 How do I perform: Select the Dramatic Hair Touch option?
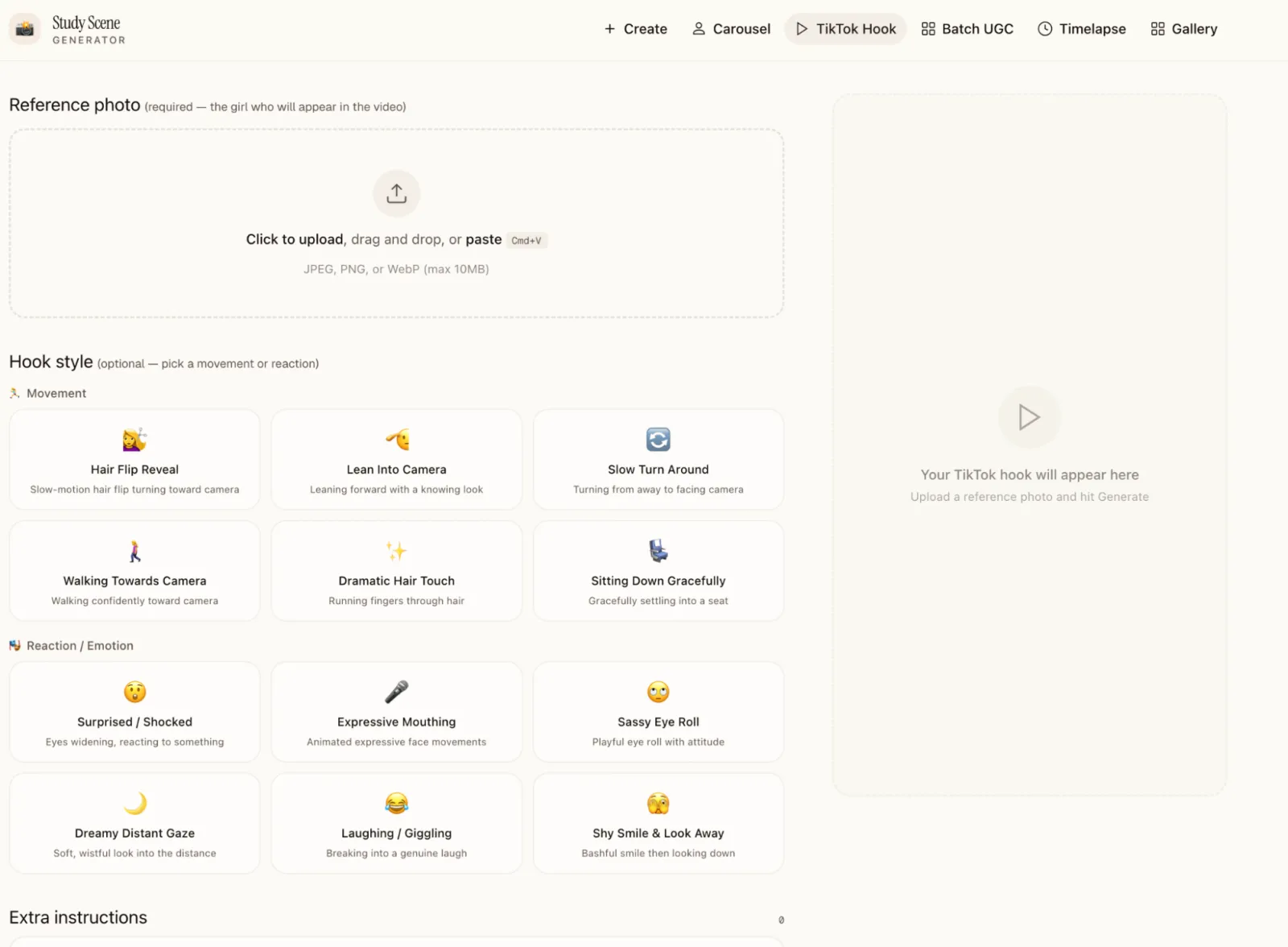click(396, 570)
